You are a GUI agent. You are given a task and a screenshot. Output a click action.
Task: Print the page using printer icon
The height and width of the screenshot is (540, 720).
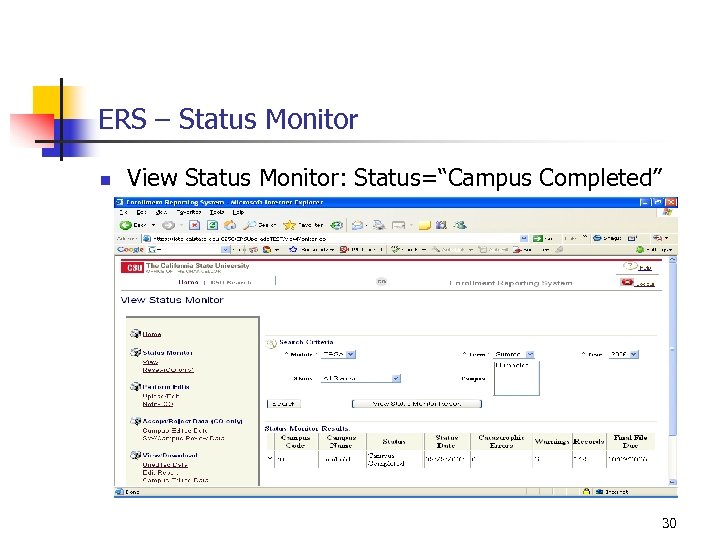coord(379,225)
